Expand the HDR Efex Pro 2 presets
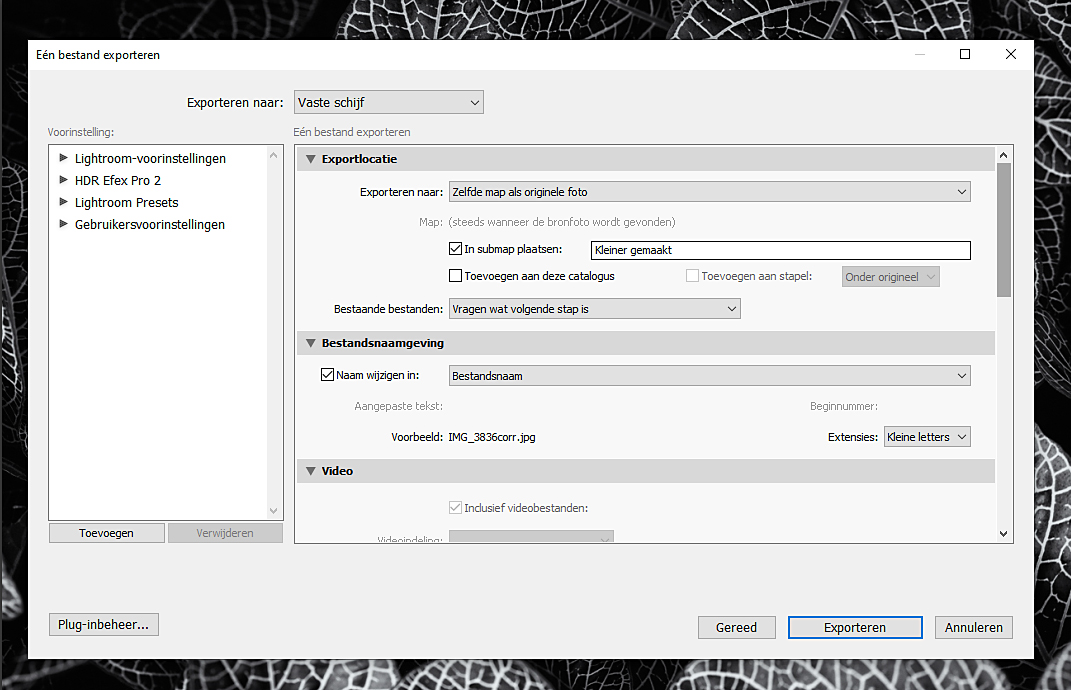The image size is (1071, 690). 64,180
